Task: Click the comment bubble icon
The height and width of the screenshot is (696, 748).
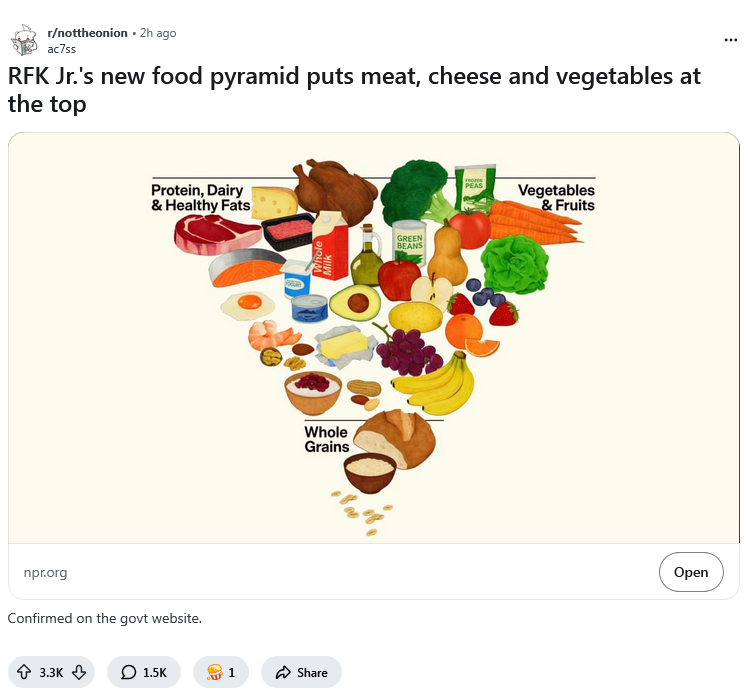Action: pos(128,672)
